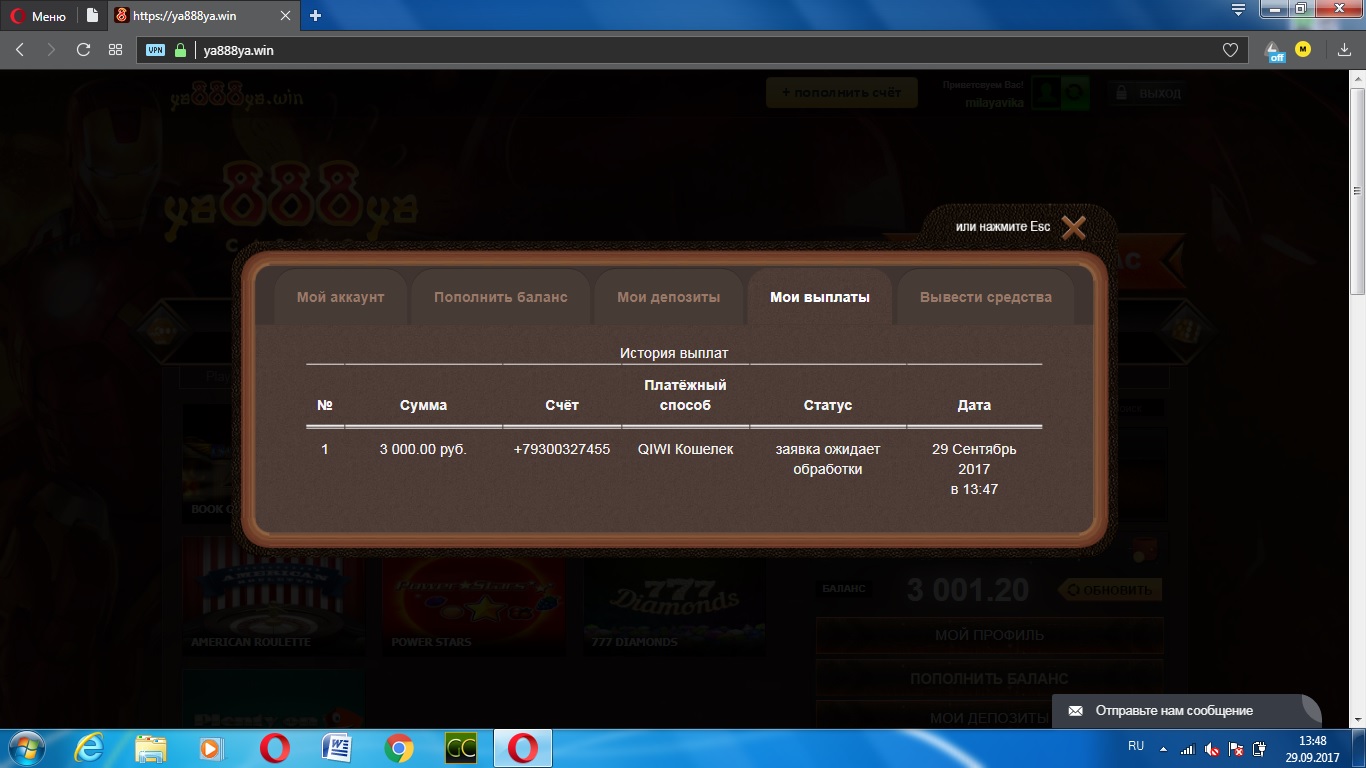Click the ПОПОЛНИТЬ БАЛАНС sidebar button
Viewport: 1366px width, 768px height.
click(990, 679)
